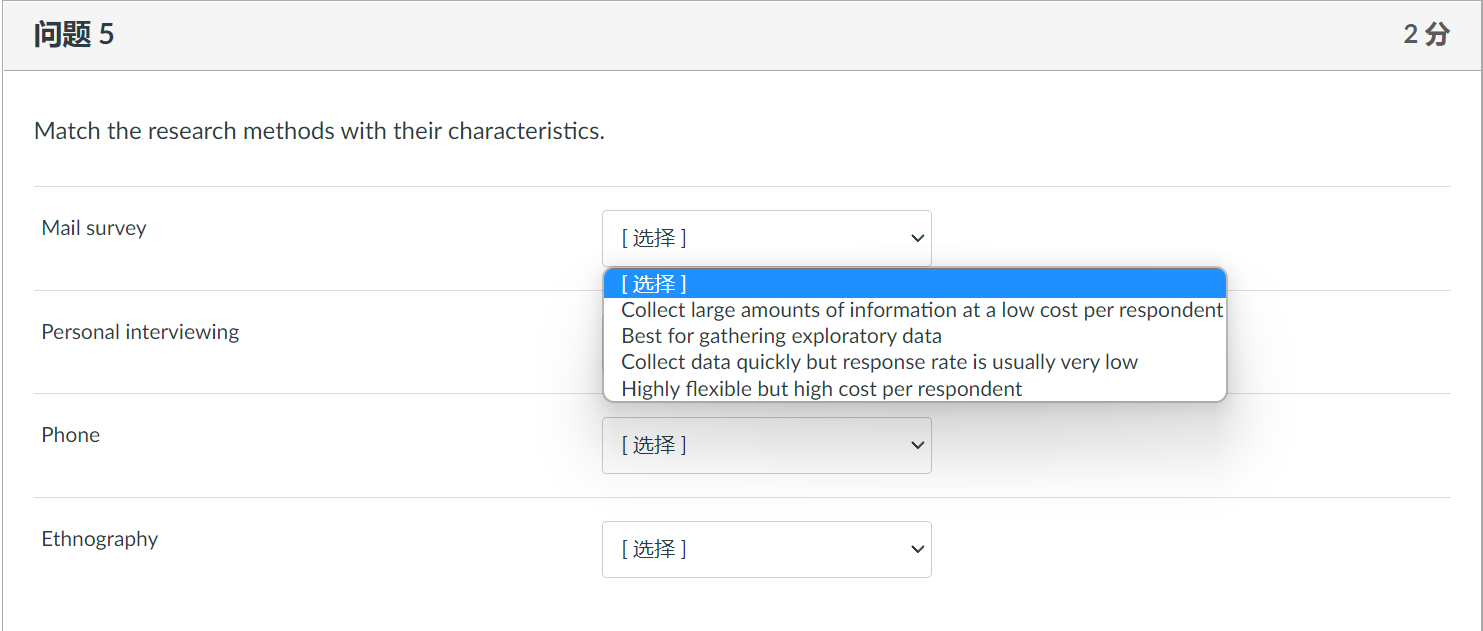Click the "问题 5" question title

click(74, 35)
